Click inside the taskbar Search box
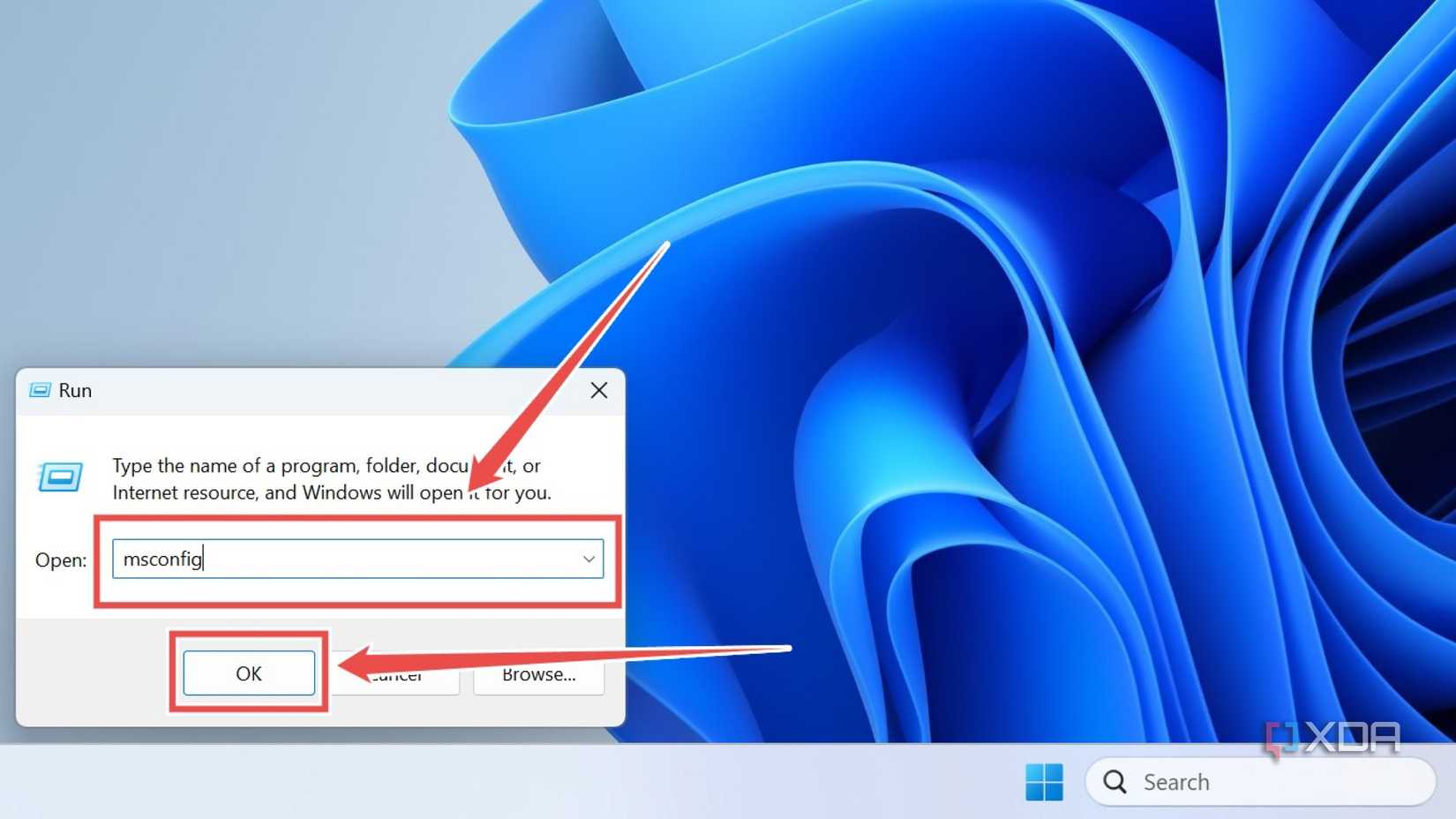The width and height of the screenshot is (1456, 819). tap(1235, 781)
